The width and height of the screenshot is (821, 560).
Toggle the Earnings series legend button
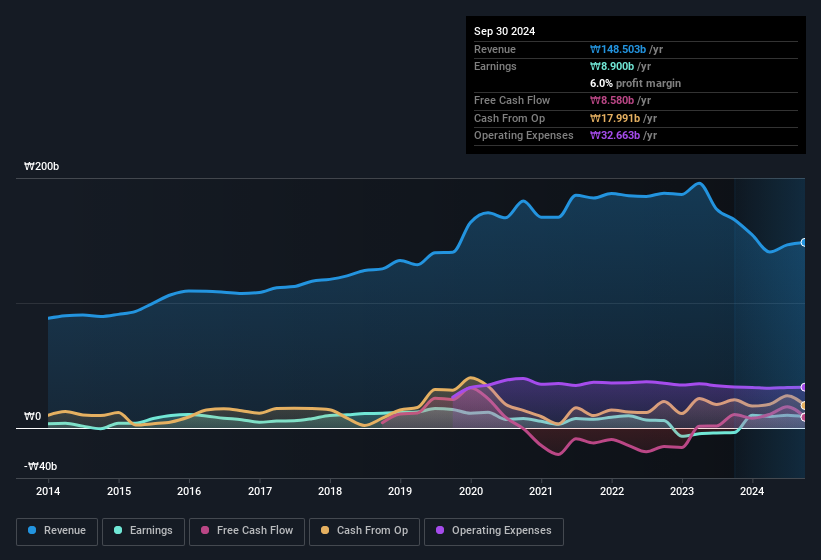tap(143, 531)
